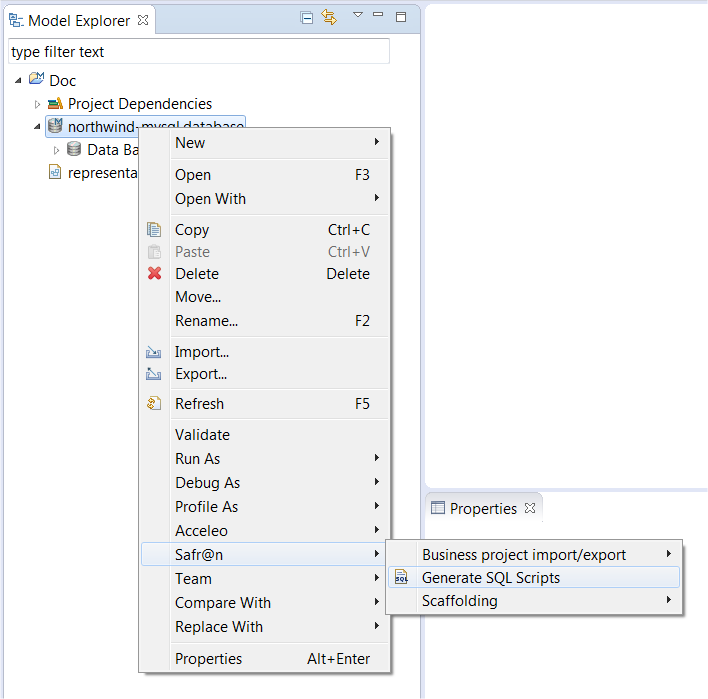Expand the Project Dependencies tree node

tap(37, 104)
